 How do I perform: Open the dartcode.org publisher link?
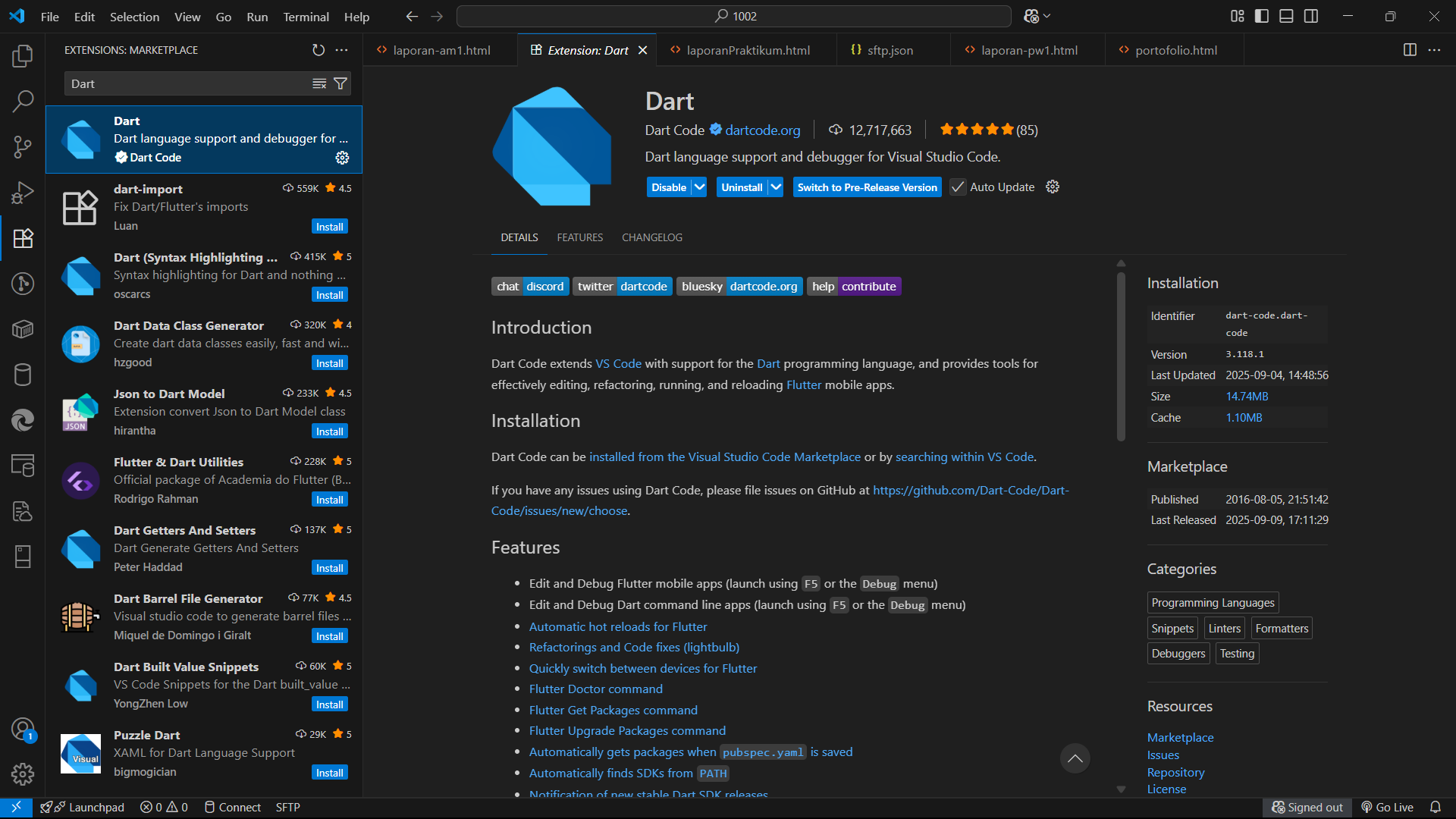pos(762,130)
